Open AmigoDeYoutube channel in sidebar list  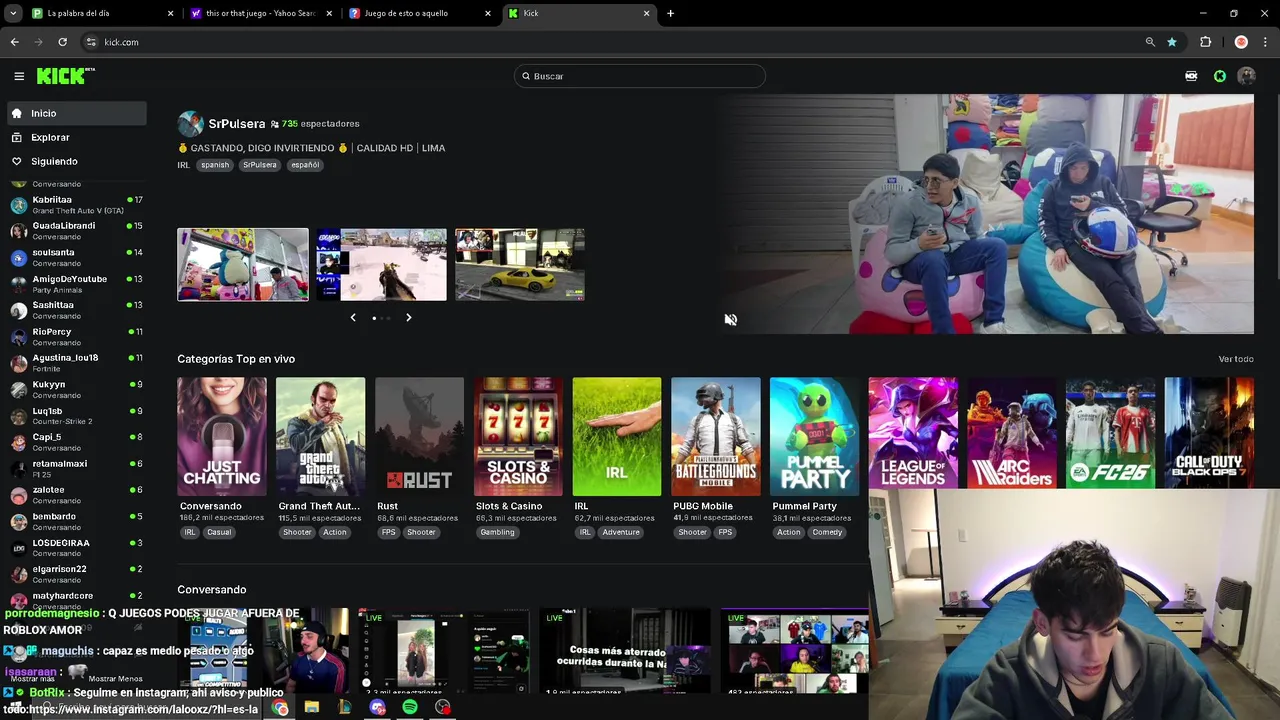tap(76, 284)
